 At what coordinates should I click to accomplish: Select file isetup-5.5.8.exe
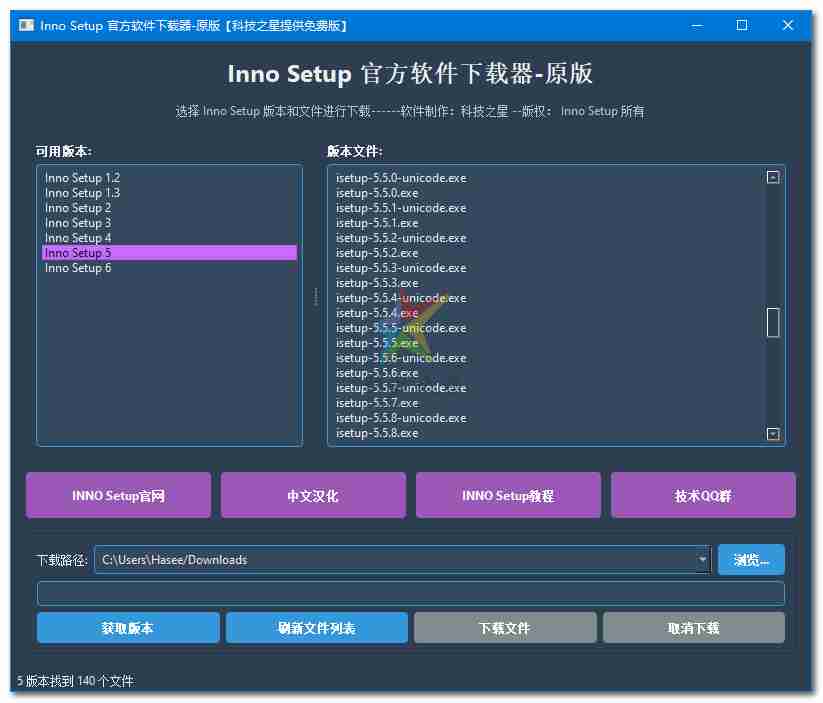point(377,433)
